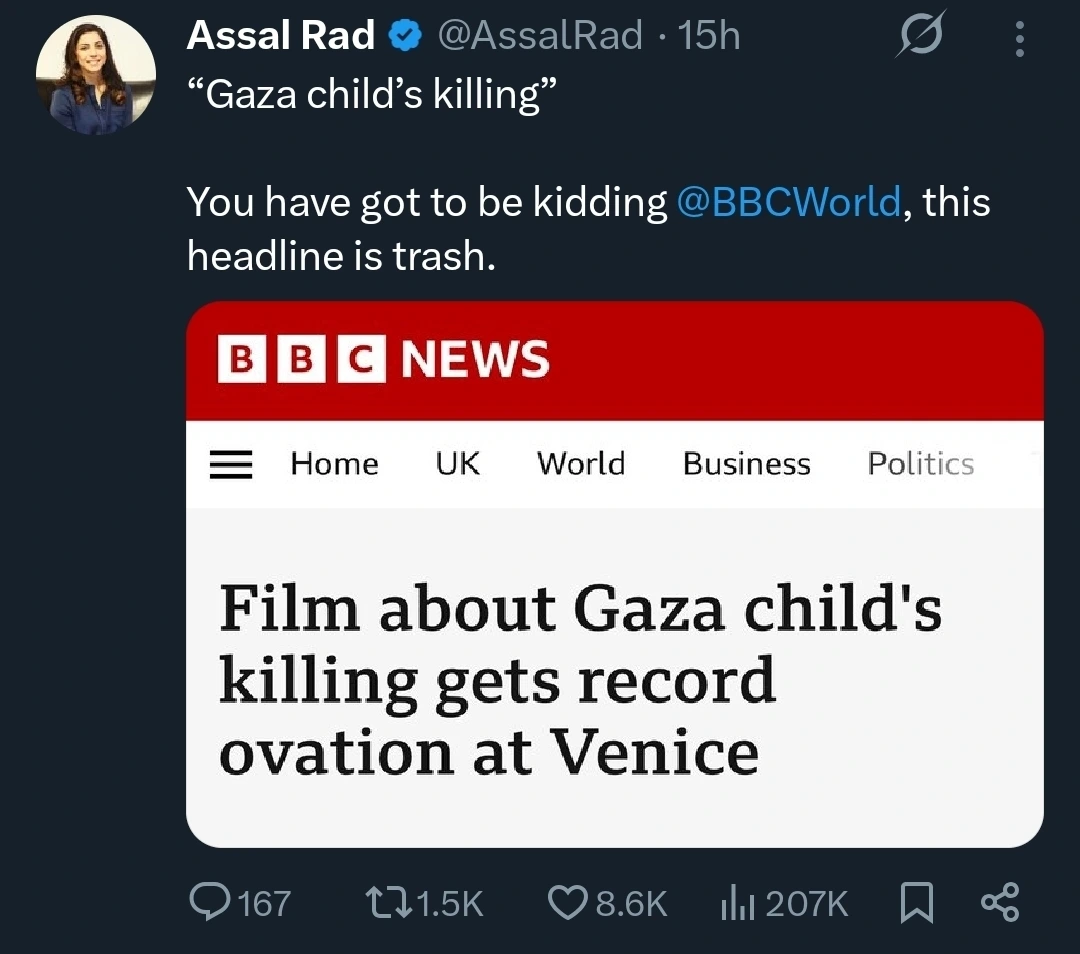Open Assal Rad's profile picture
The image size is (1080, 954).
[x=95, y=75]
